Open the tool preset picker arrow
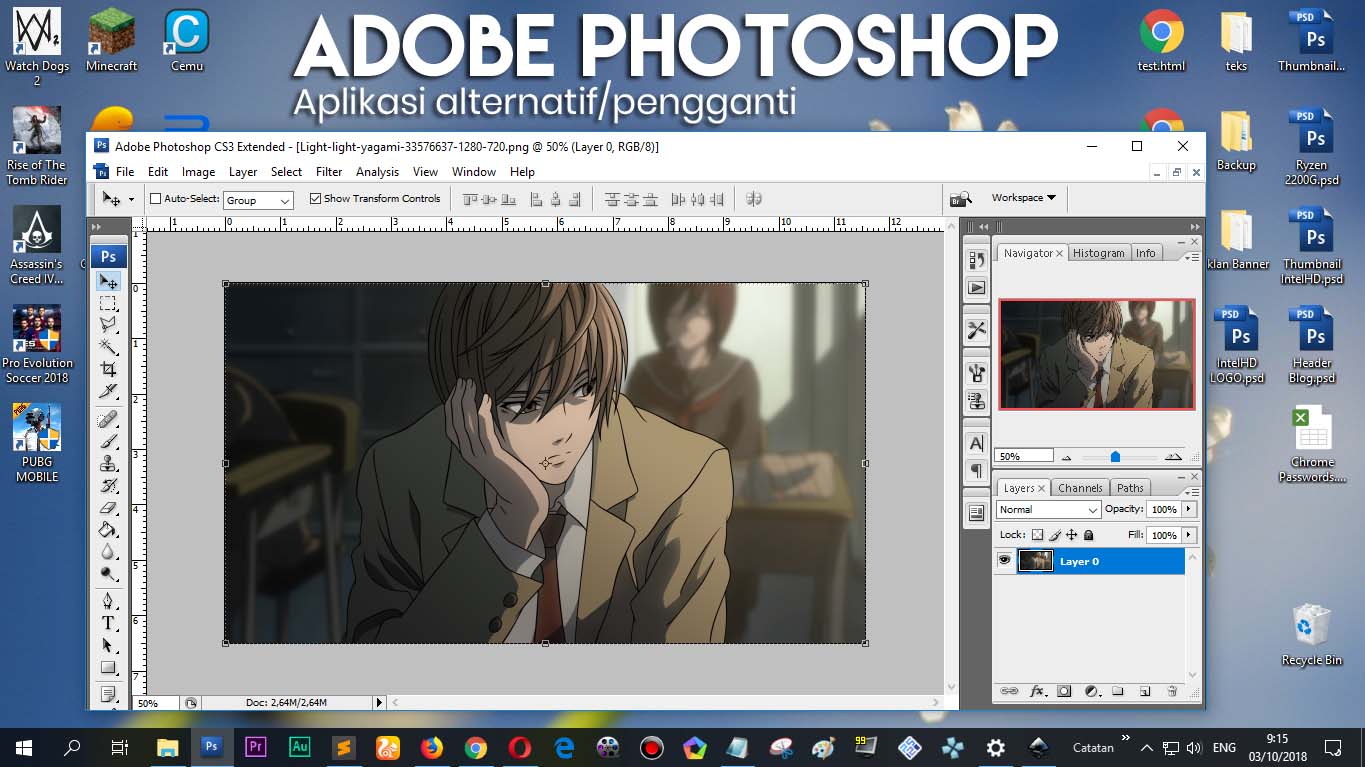 (131, 200)
